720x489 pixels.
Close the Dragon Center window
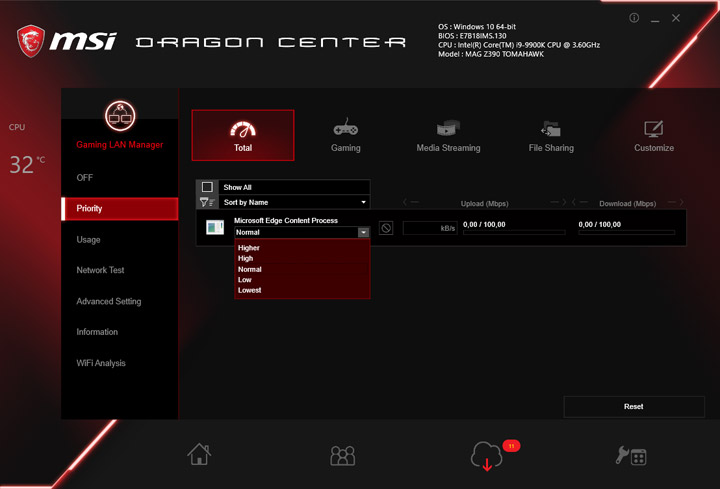click(x=676, y=18)
